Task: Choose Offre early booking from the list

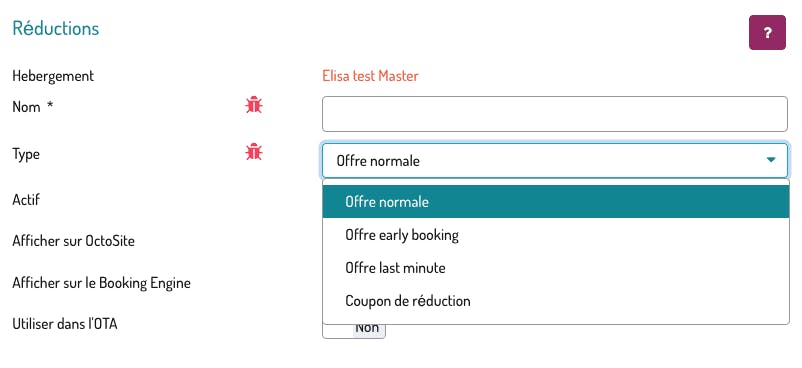Action: [556, 235]
